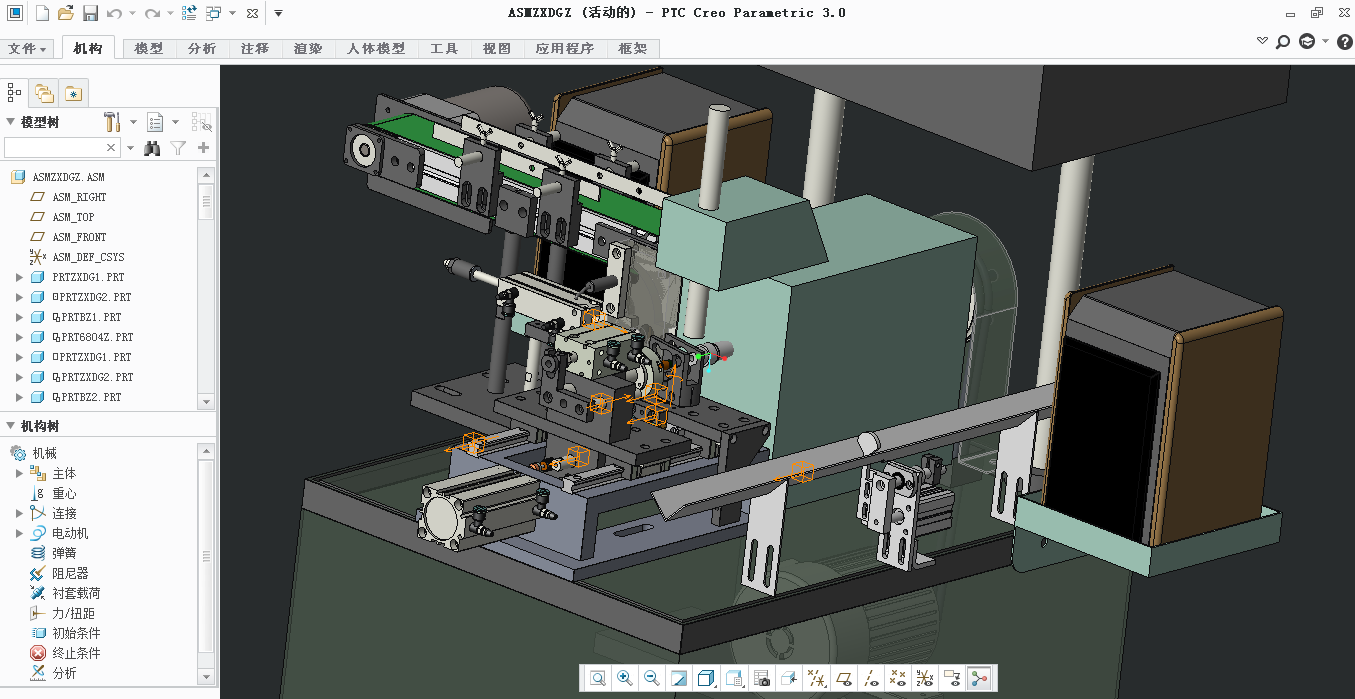The image size is (1355, 699).
Task: Open the 应用程序 ribbon tab
Action: point(565,49)
